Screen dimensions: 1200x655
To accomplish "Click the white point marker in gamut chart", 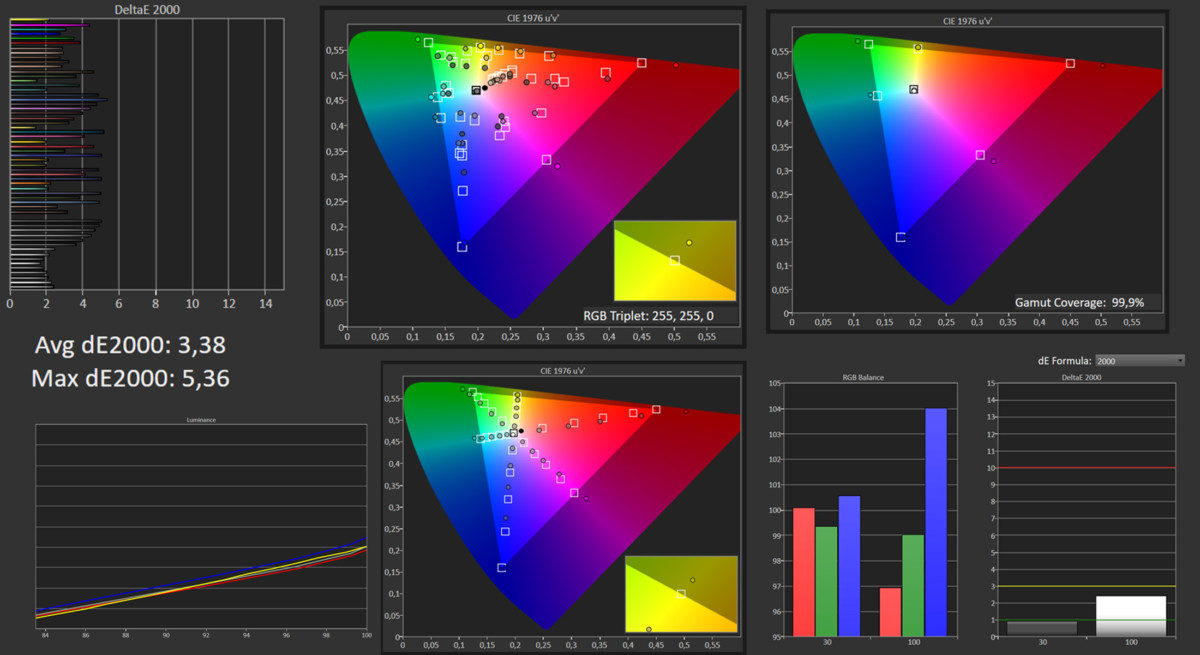I will pyautogui.click(x=913, y=89).
